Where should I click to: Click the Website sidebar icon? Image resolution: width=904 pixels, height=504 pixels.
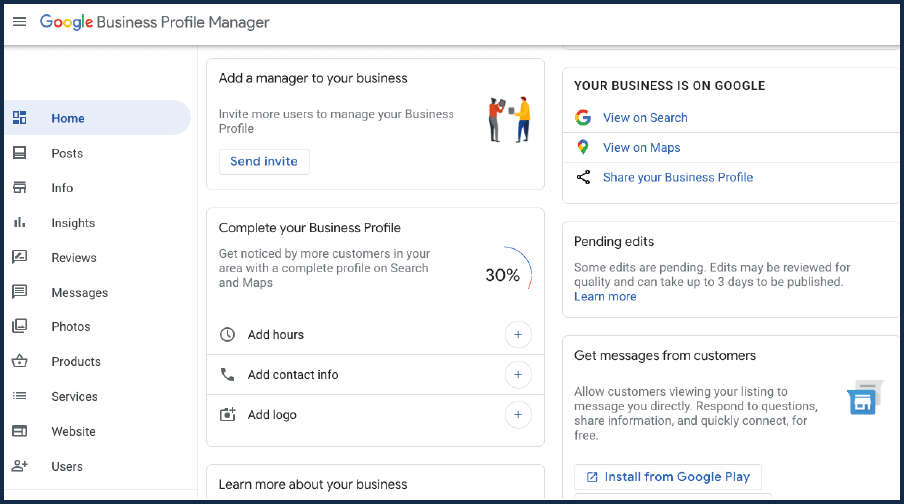pos(20,431)
